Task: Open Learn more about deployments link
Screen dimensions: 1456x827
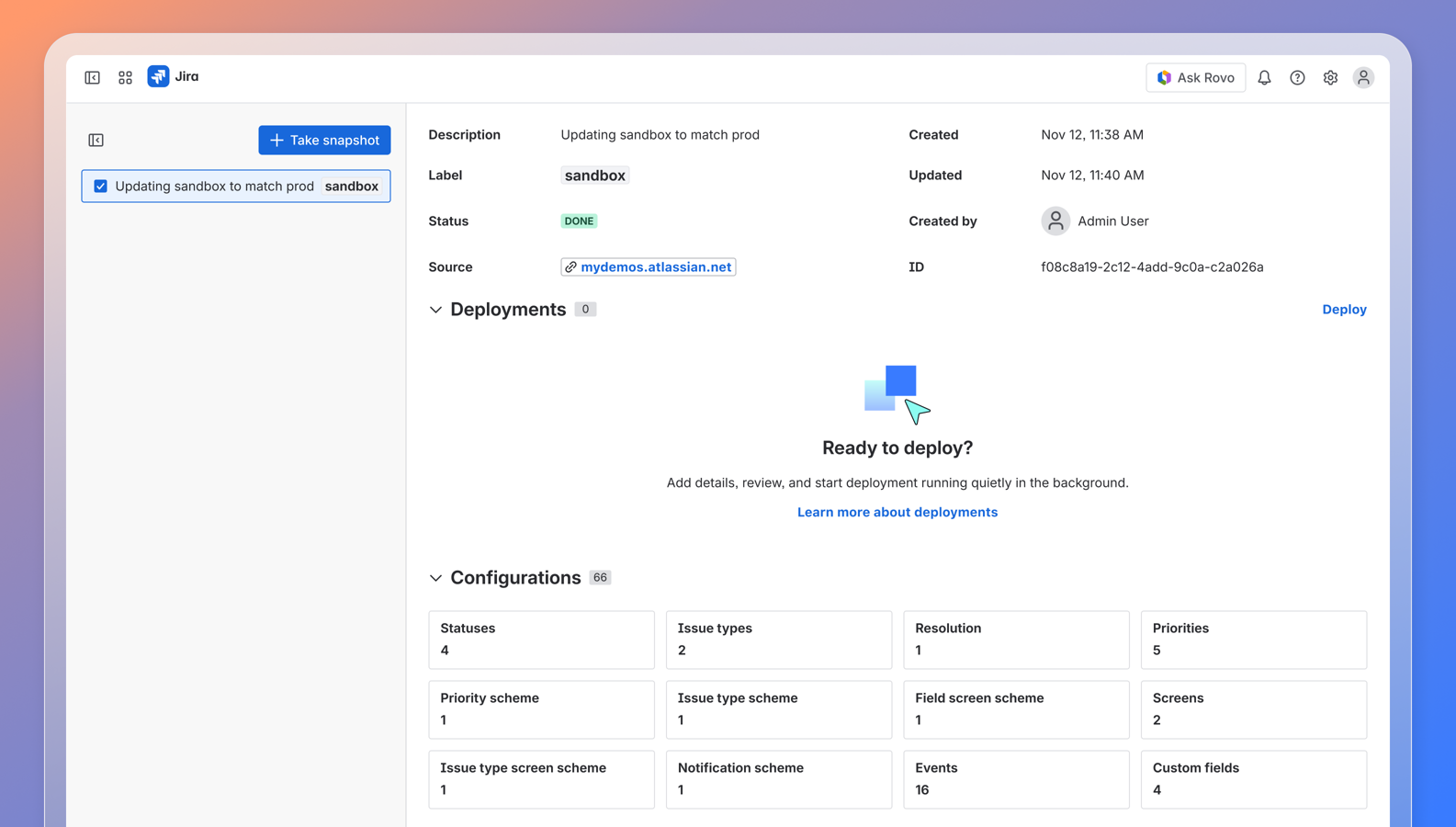Action: (897, 512)
